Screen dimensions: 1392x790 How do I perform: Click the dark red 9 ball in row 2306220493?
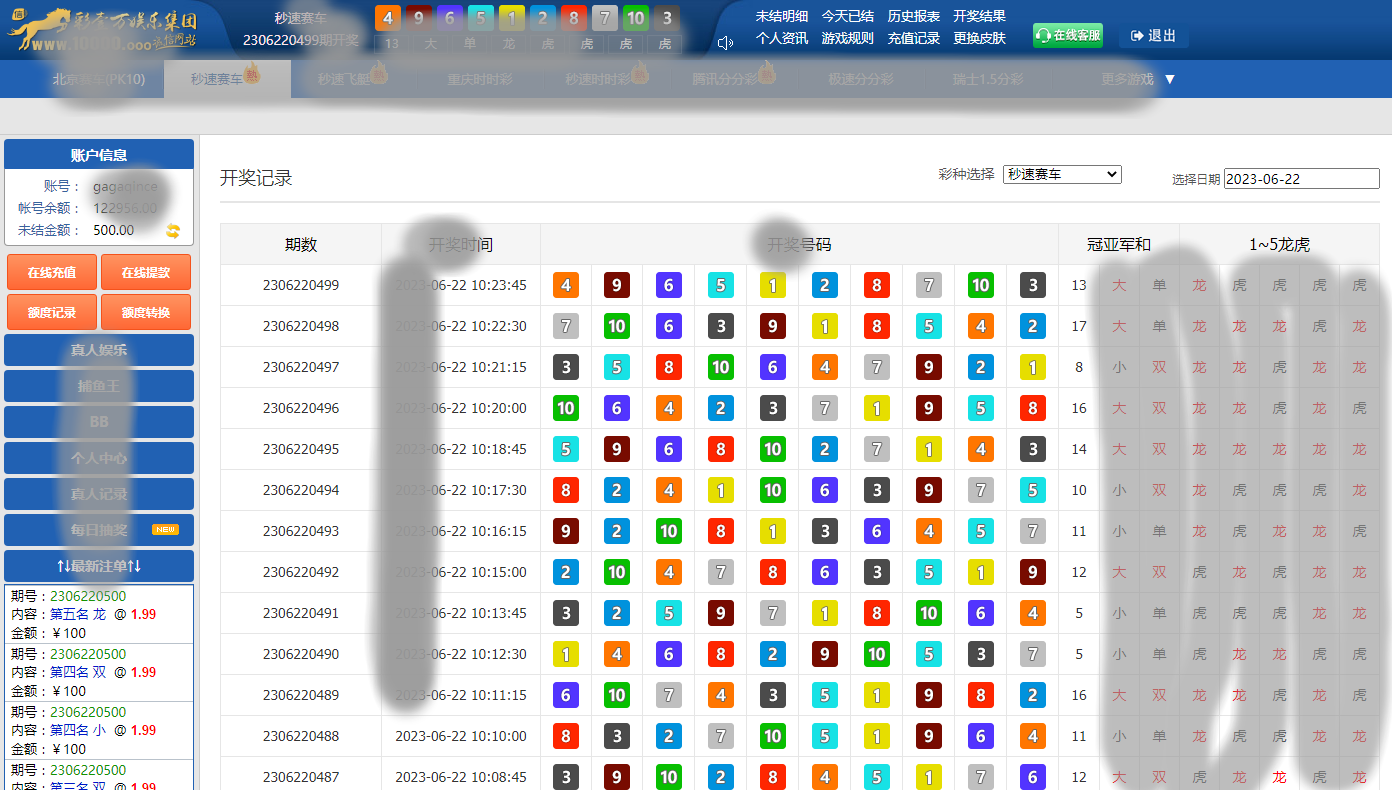pyautogui.click(x=566, y=531)
